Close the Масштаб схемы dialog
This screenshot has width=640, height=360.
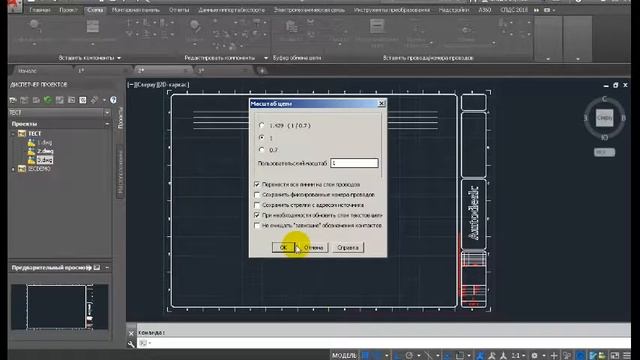(x=381, y=104)
